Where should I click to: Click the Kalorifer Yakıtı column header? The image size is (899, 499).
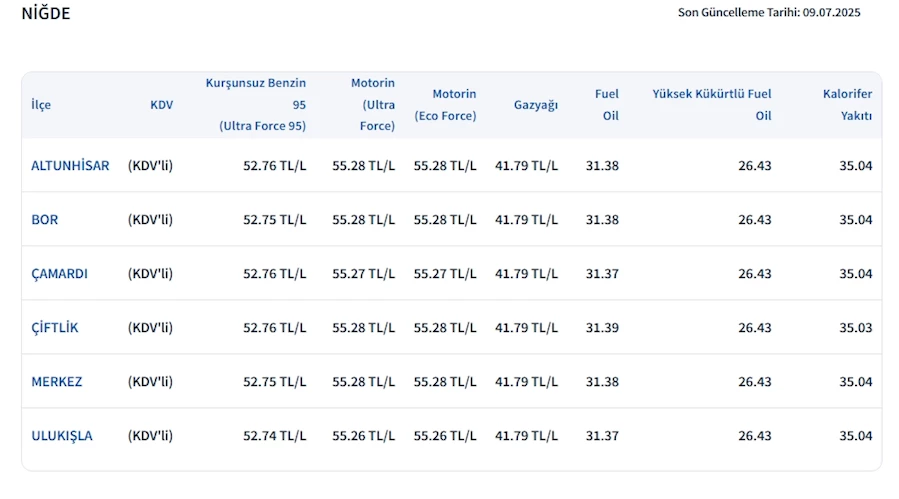pos(847,104)
